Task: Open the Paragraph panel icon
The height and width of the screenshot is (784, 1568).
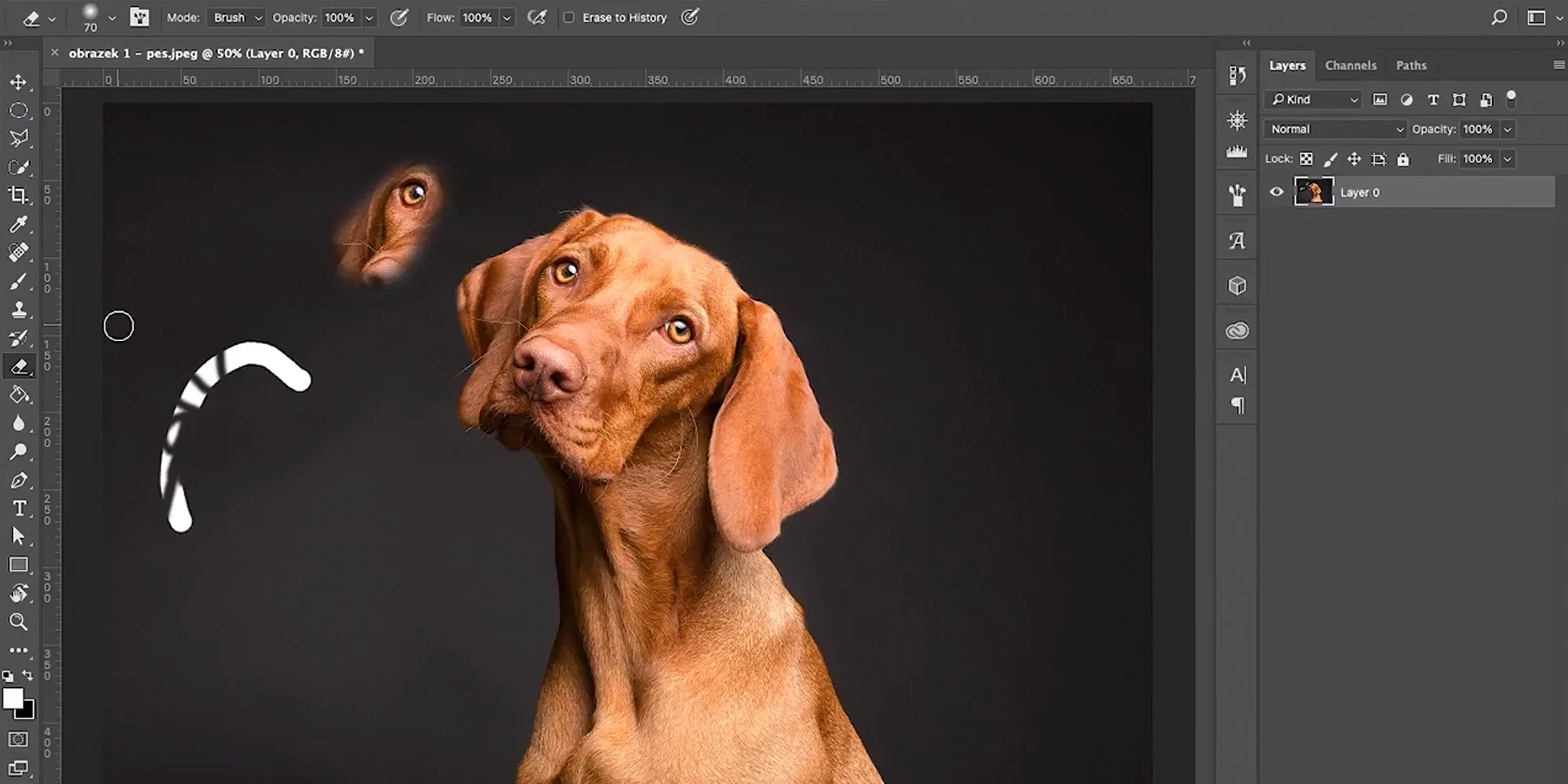Action: pos(1237,405)
